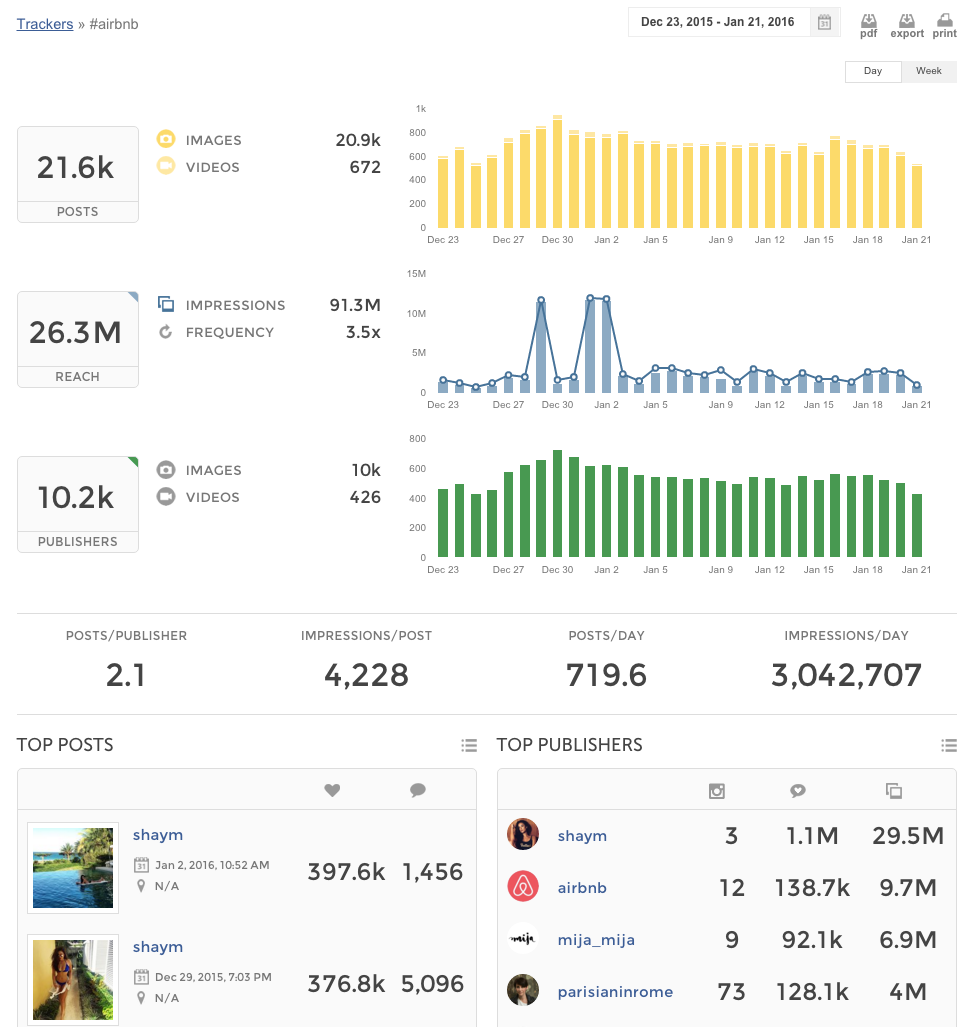Click the airbnb logo avatar
Screen dimensions: 972x1027
tap(523, 887)
